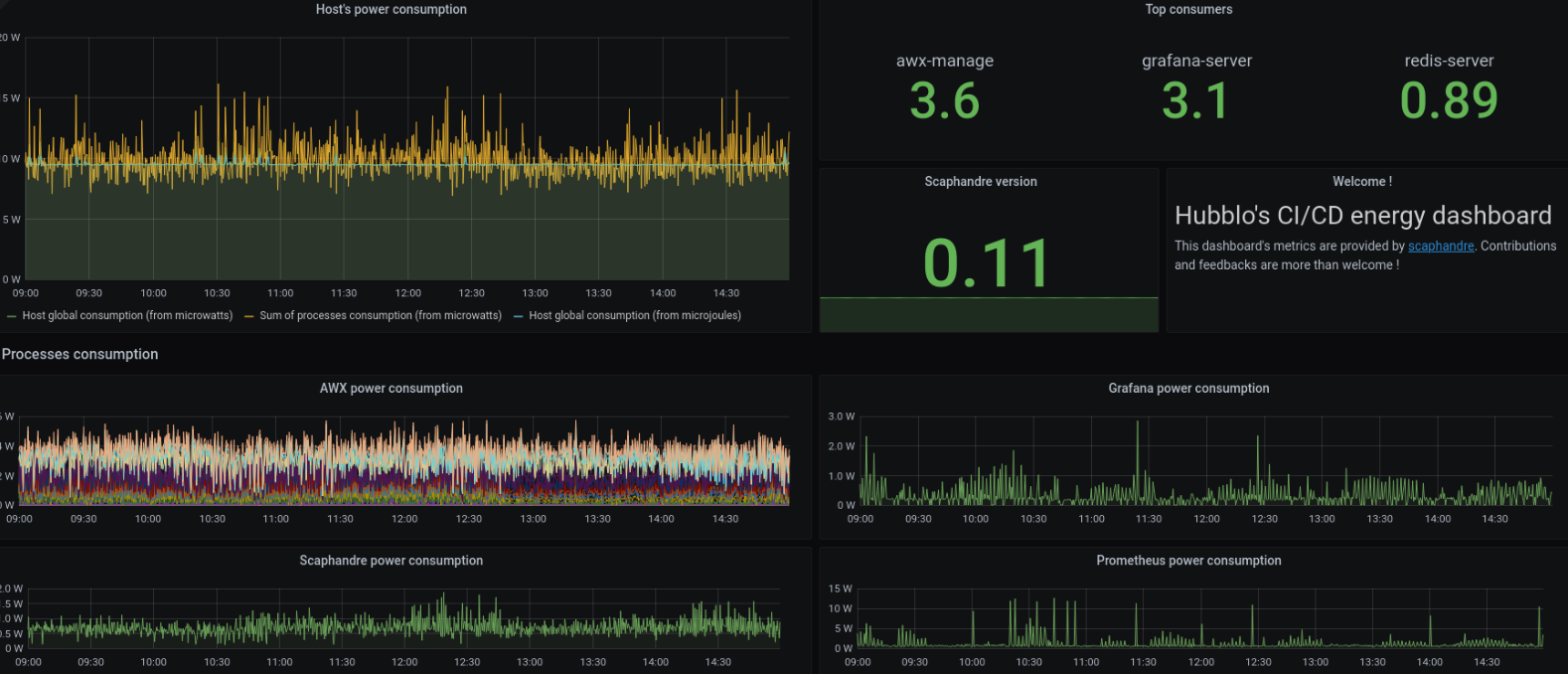Open the Scaphandre version panel title menu
Viewport: 1568px width, 674px height.
click(x=981, y=181)
